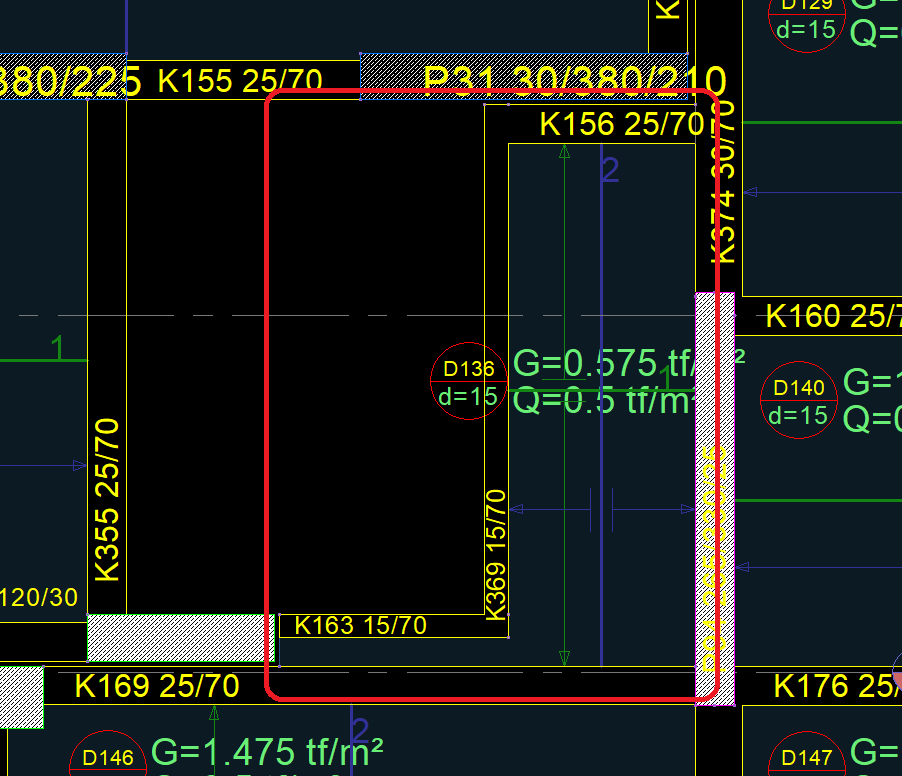The image size is (902, 776).
Task: Select the magenta-outlined hatched column
Action: 715,499
